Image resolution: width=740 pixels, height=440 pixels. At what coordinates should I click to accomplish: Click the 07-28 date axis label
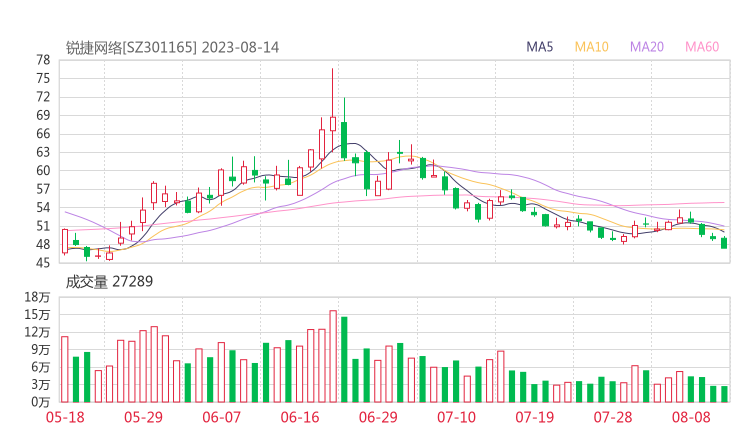[613, 417]
